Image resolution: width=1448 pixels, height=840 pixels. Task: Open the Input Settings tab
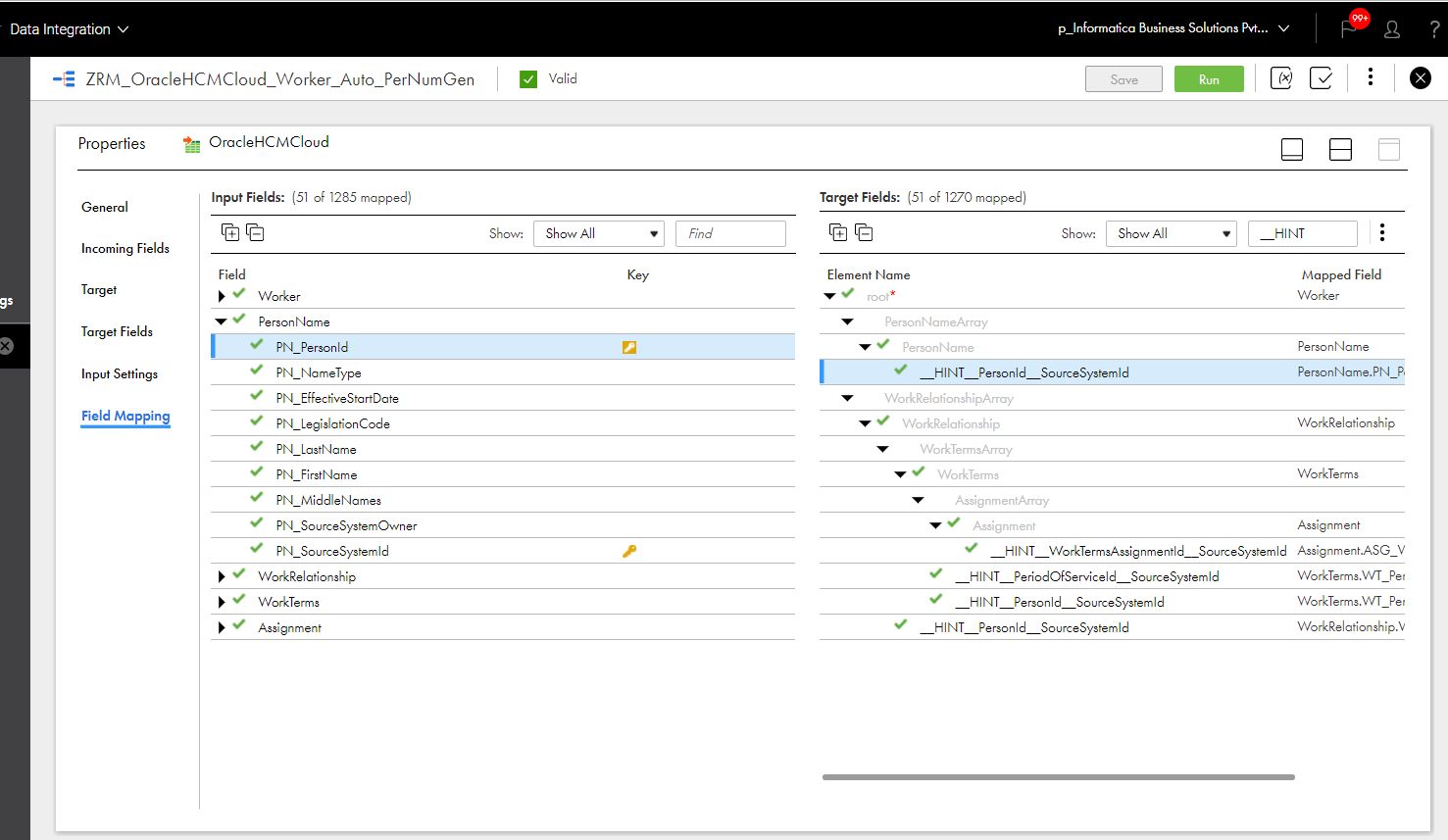(x=120, y=373)
